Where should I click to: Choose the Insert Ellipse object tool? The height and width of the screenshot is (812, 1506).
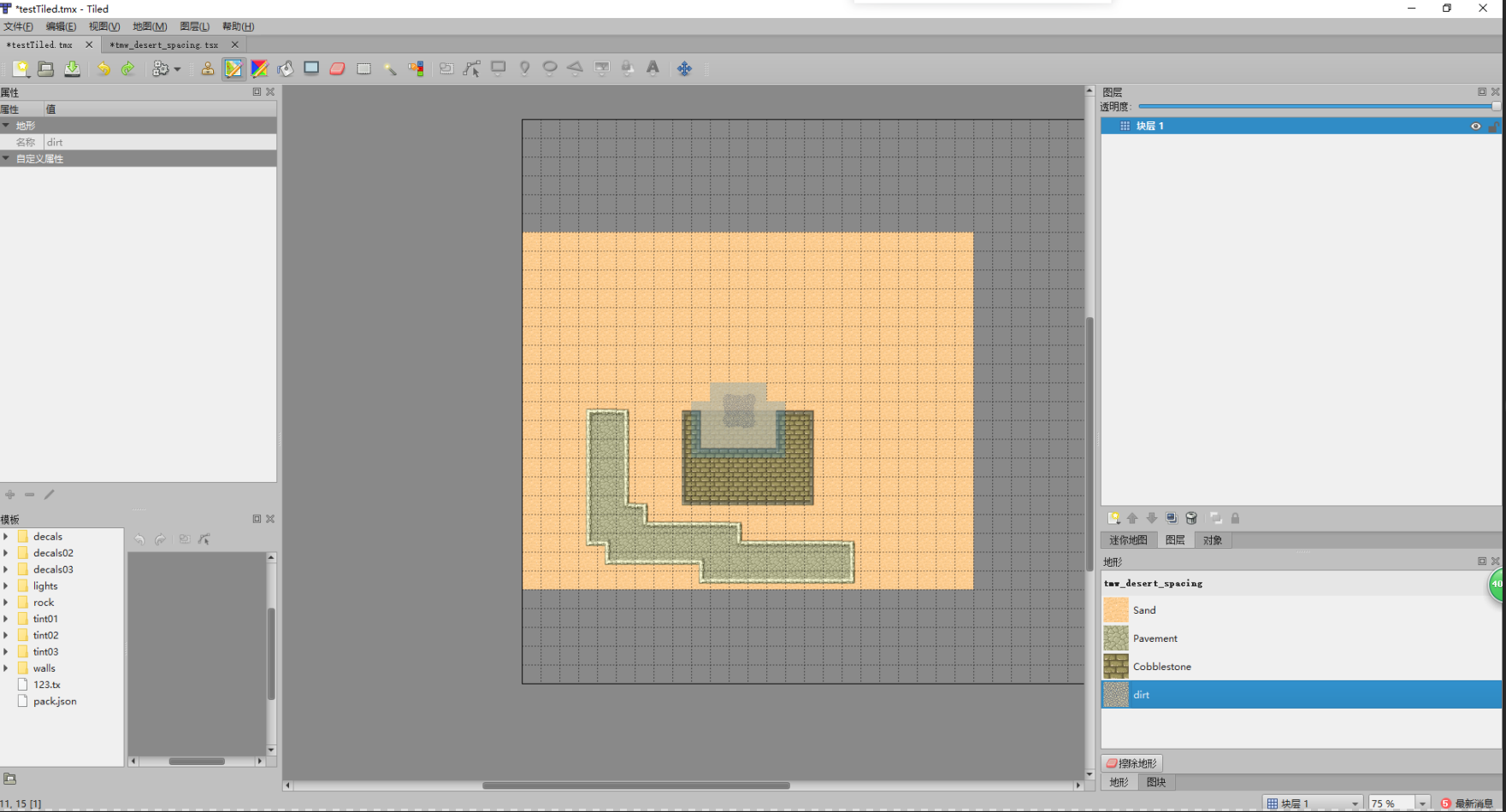point(550,68)
